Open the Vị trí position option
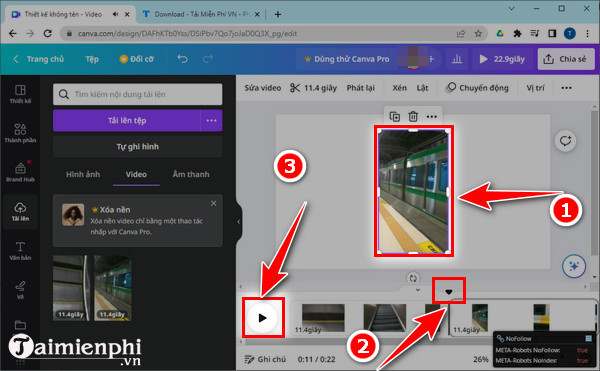 [x=535, y=88]
